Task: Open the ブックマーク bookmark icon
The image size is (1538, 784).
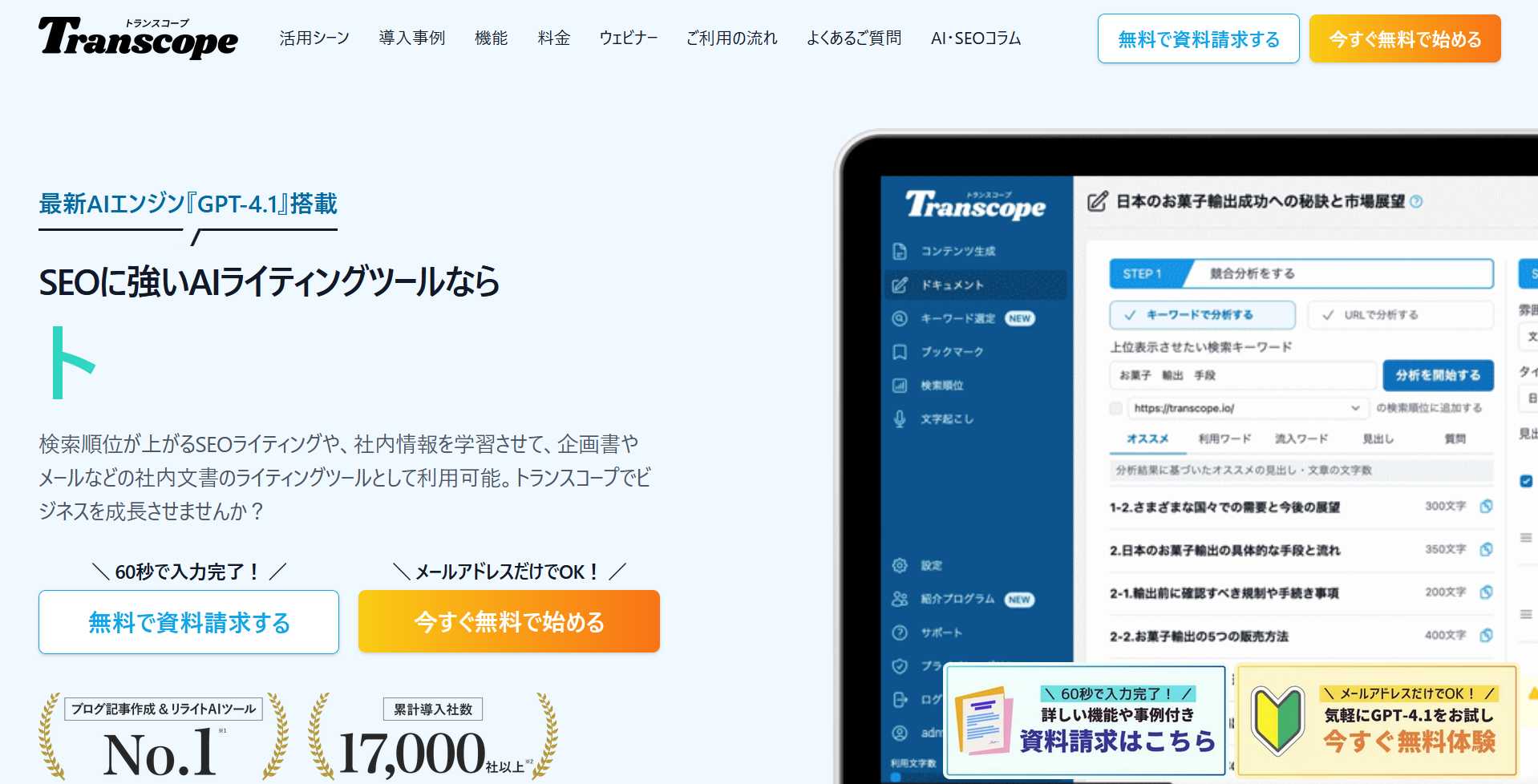Action: pyautogui.click(x=900, y=352)
